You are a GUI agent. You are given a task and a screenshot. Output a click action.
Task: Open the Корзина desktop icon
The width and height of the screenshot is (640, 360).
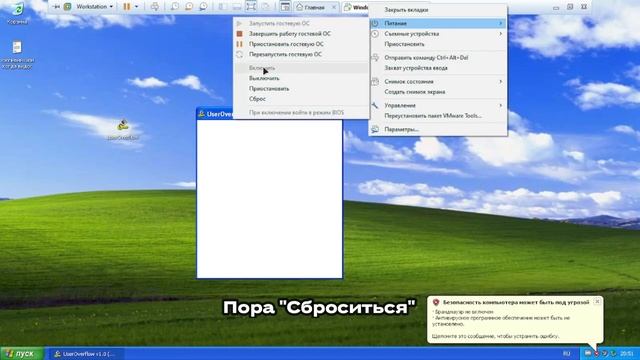pos(18,12)
